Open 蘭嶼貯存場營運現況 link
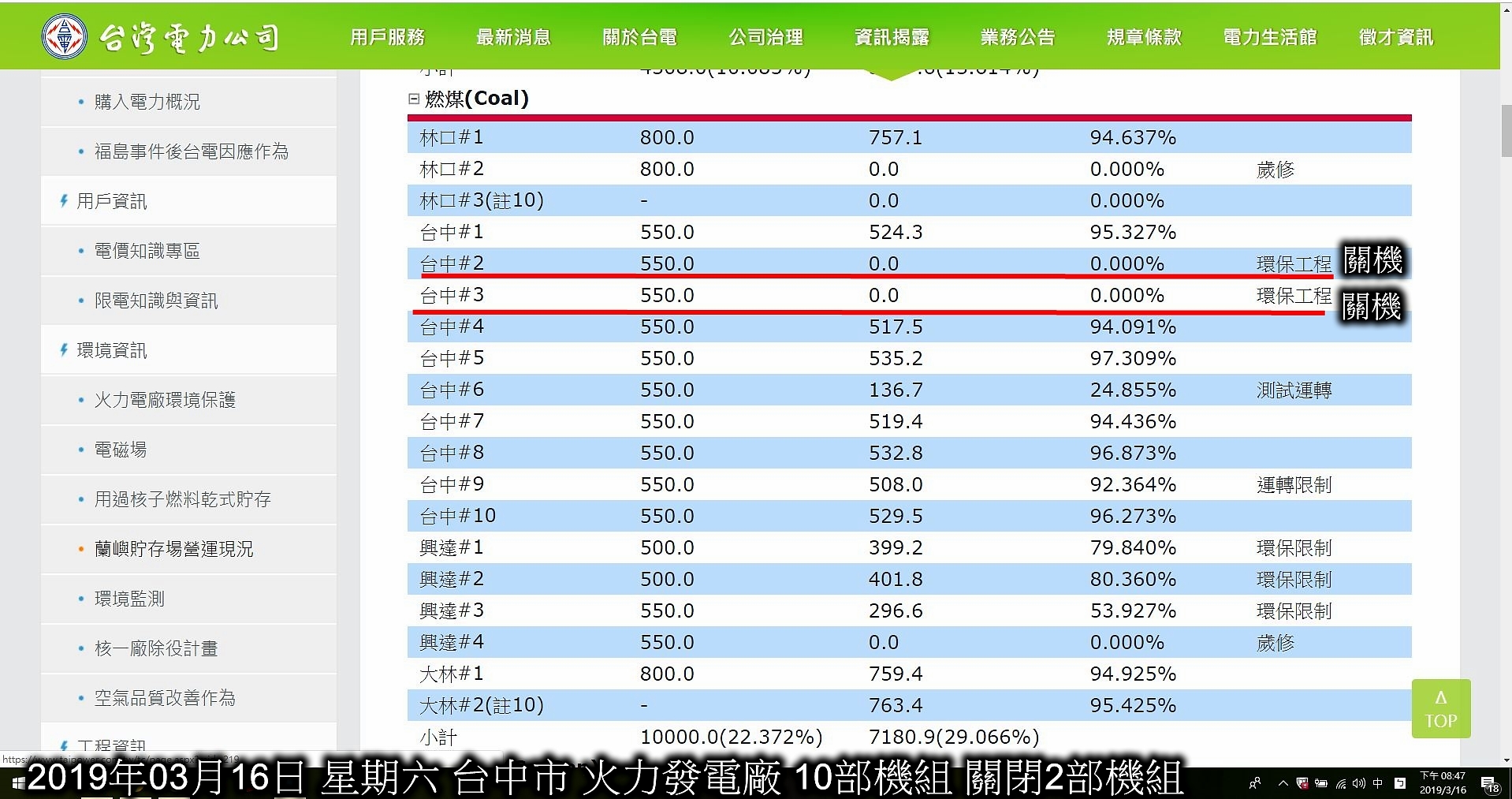The height and width of the screenshot is (799, 1512). (174, 549)
